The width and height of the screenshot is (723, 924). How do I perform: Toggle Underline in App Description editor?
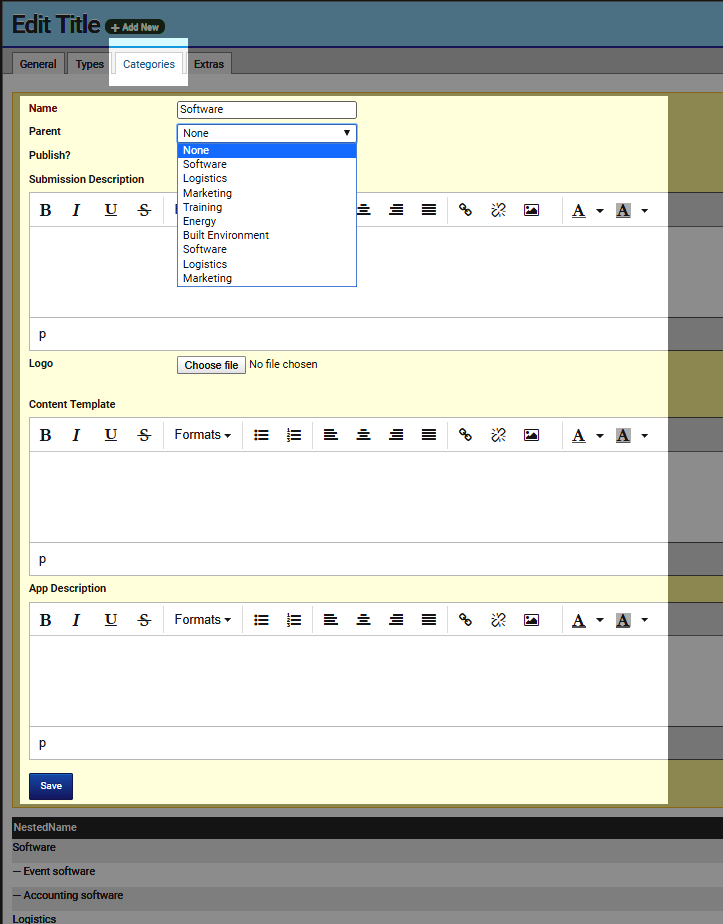coord(110,620)
